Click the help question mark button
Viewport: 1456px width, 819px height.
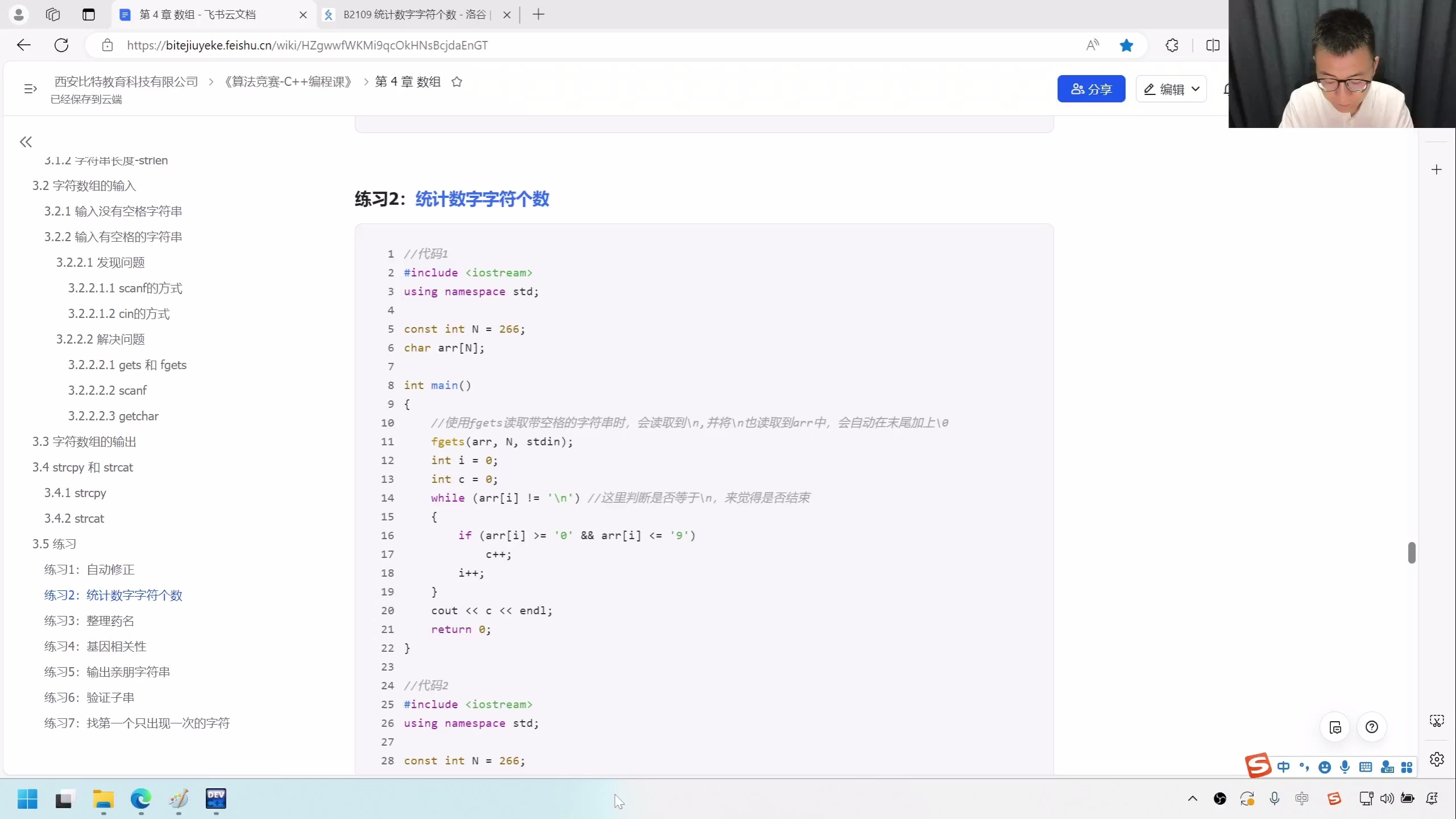(x=1371, y=727)
